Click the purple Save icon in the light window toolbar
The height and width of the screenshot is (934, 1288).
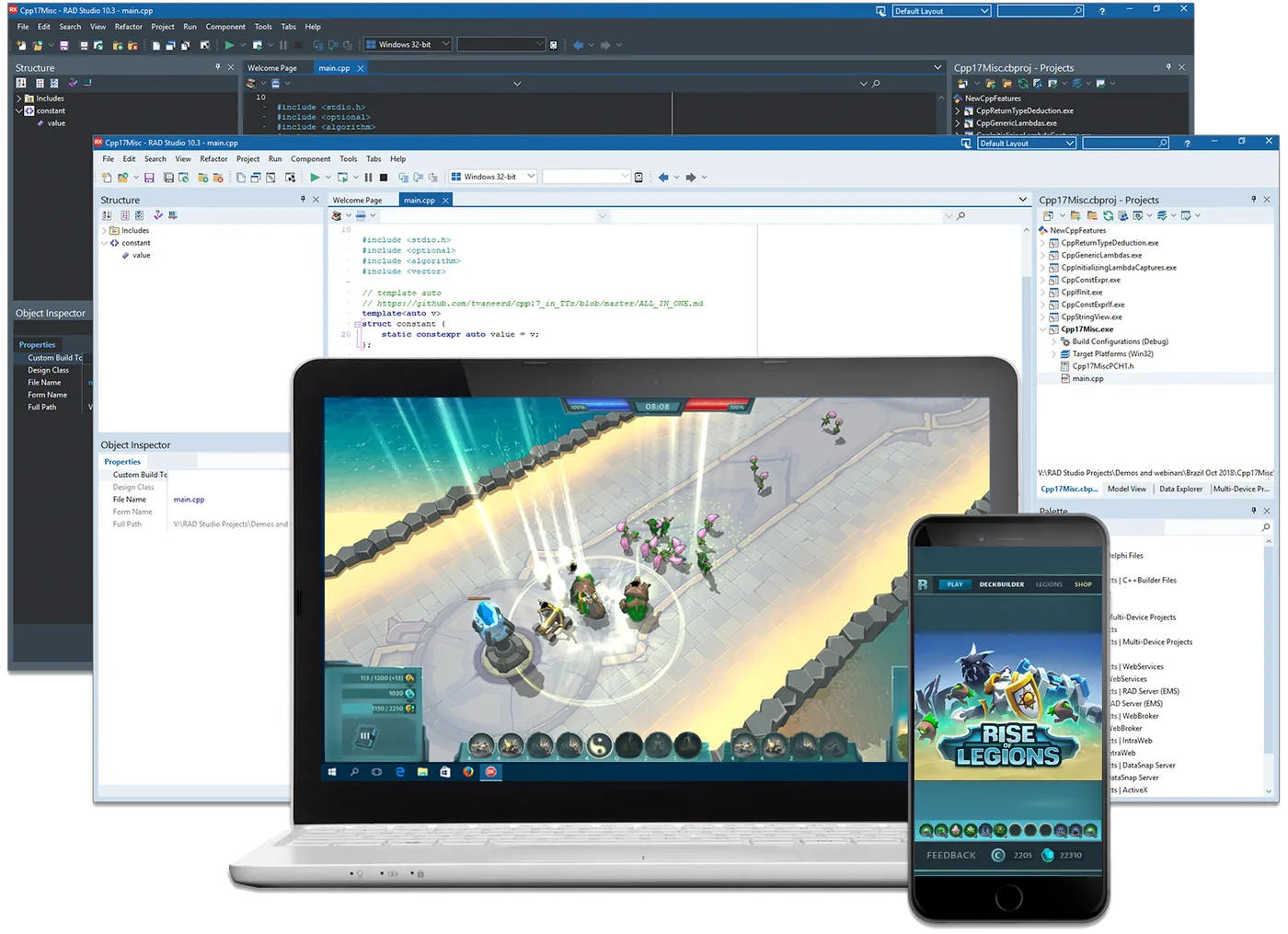click(149, 177)
